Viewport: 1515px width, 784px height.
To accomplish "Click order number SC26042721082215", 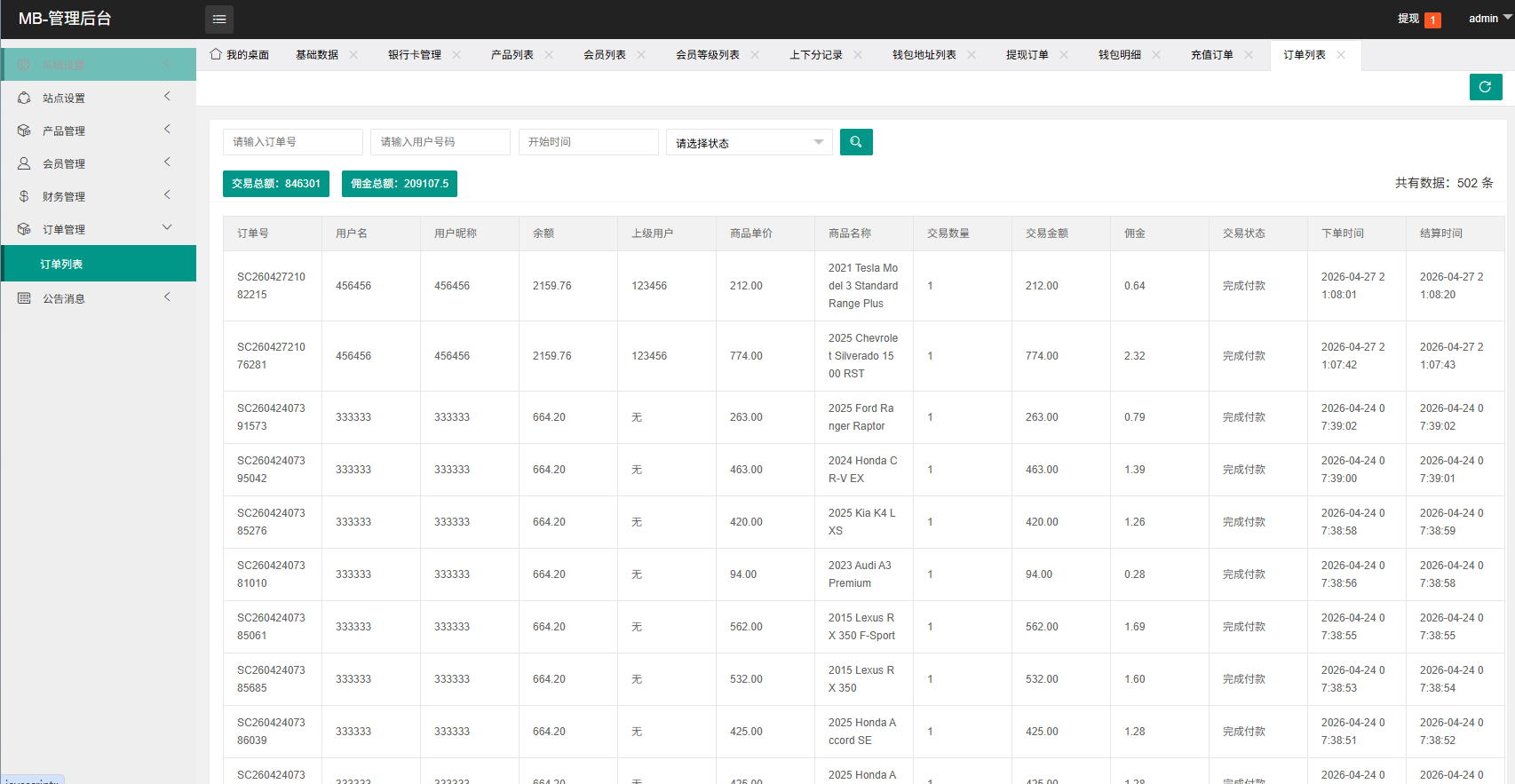I will (271, 286).
